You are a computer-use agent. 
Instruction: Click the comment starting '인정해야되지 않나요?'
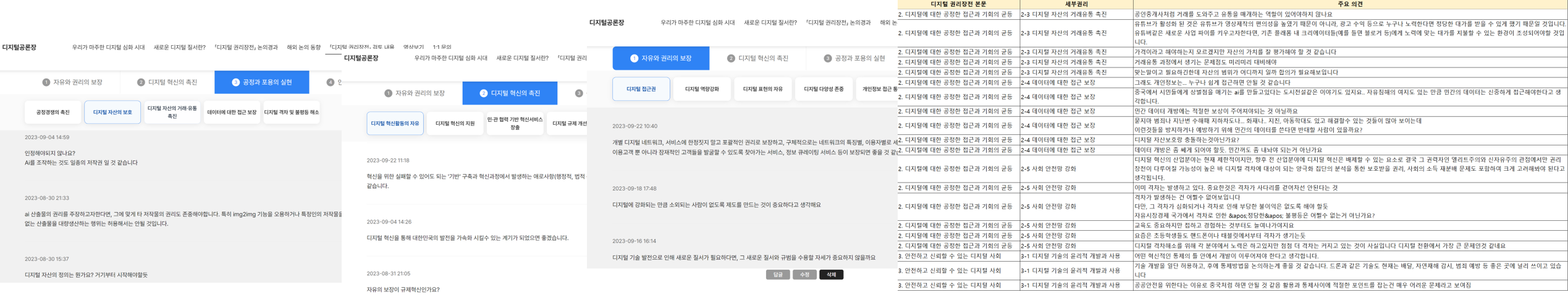coord(81,158)
